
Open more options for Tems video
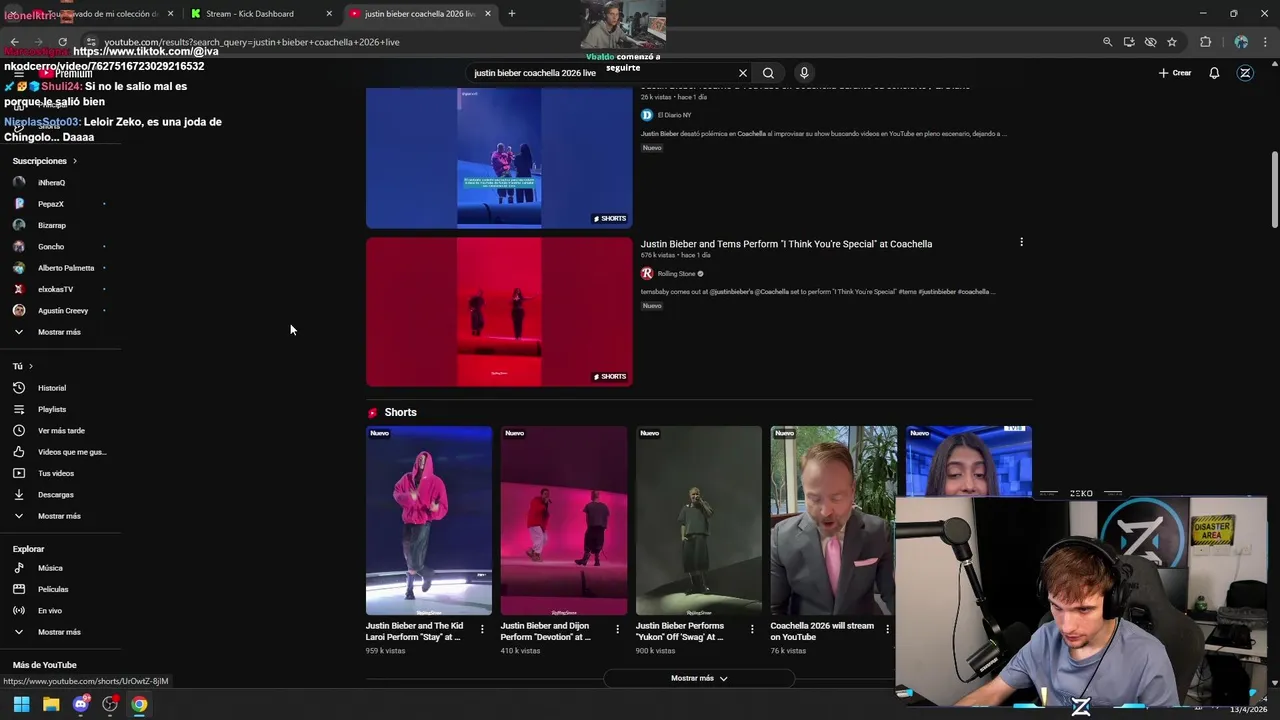1021,242
